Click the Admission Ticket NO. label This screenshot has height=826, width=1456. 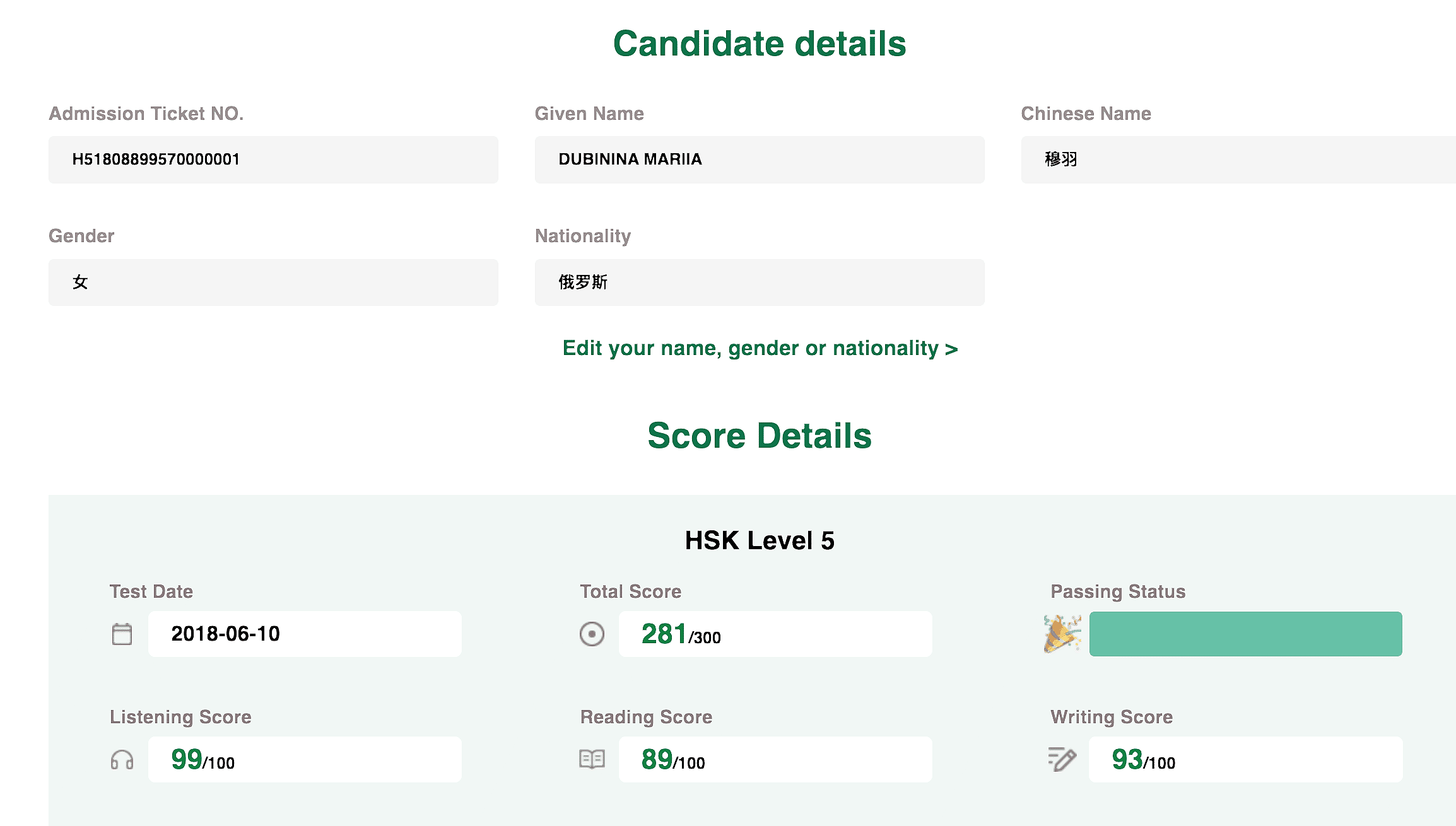pyautogui.click(x=146, y=113)
